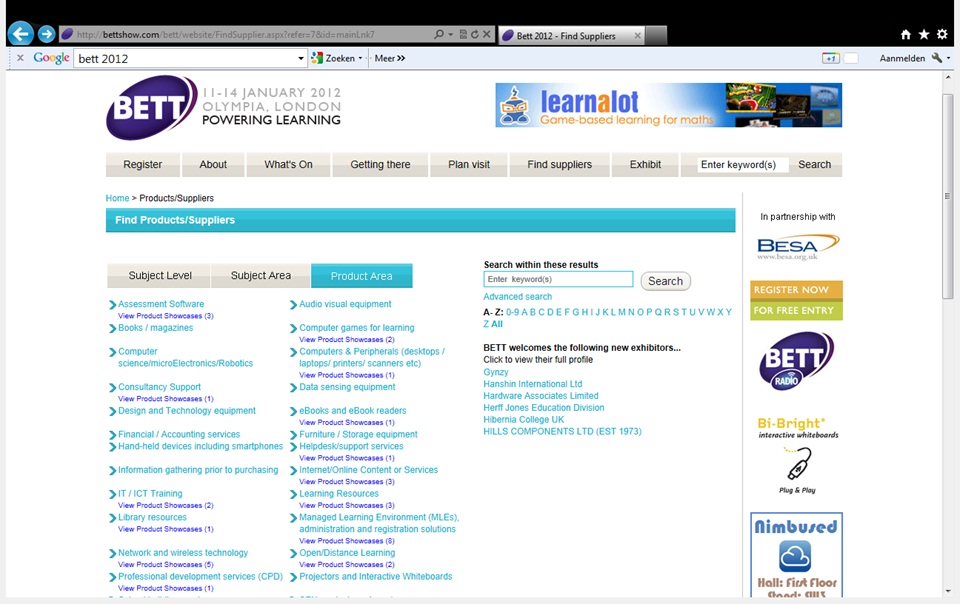Open favorites with the star icon
Viewport: 960px width, 604px height.
pyautogui.click(x=923, y=34)
